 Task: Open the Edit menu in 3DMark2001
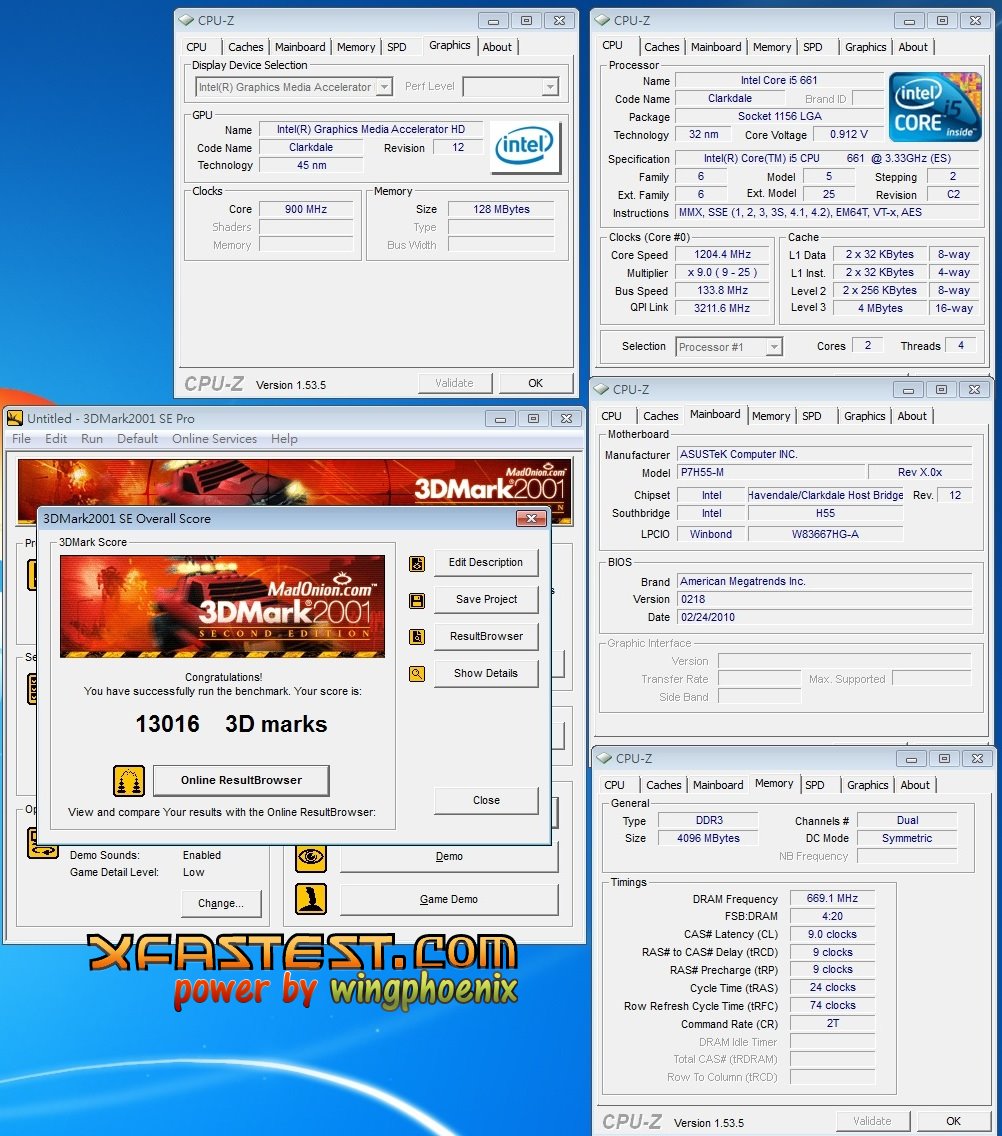tap(56, 438)
